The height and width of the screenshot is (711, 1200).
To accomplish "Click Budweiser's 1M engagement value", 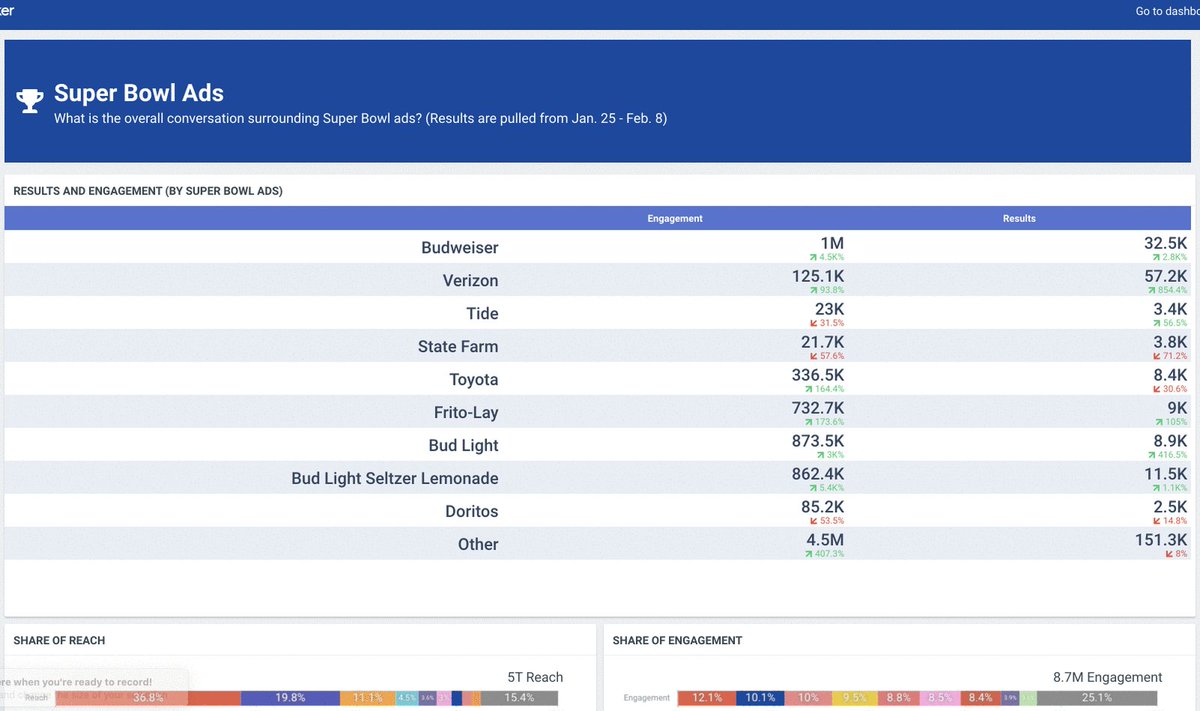I will [x=832, y=243].
